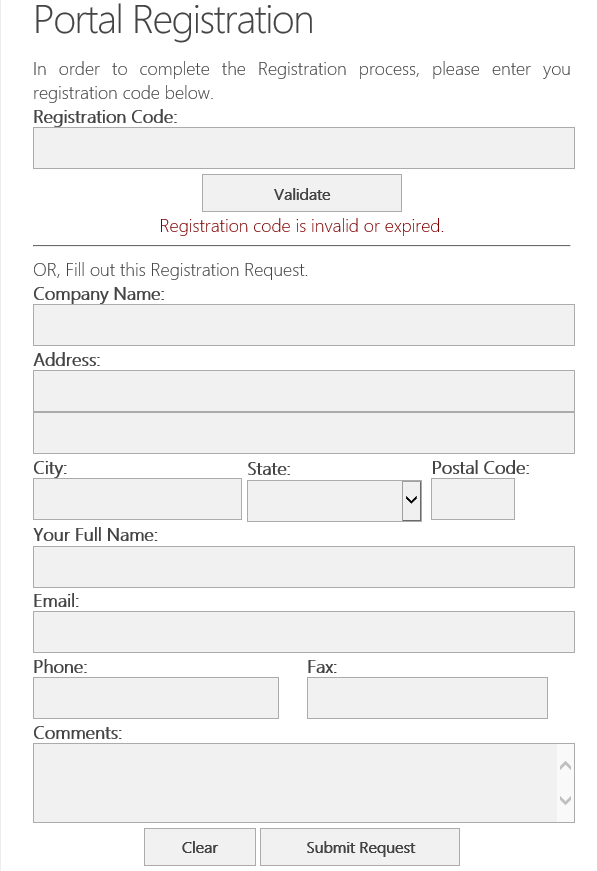Click the City input field
Image resolution: width=597 pixels, height=871 pixels.
pos(137,499)
